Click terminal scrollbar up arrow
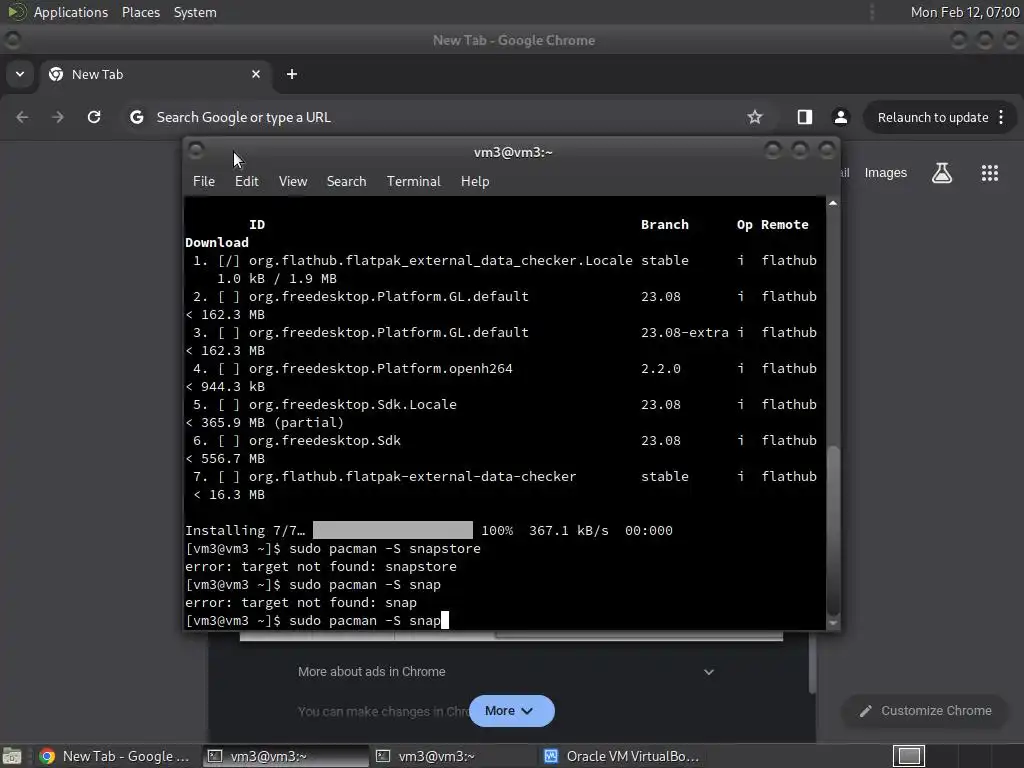This screenshot has height=768, width=1024. [x=833, y=204]
